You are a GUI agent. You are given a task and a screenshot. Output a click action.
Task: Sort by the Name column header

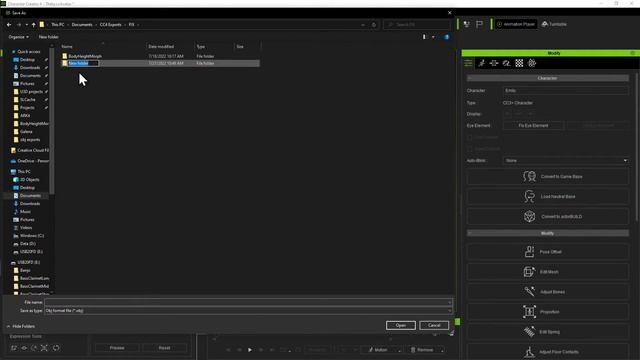point(67,47)
